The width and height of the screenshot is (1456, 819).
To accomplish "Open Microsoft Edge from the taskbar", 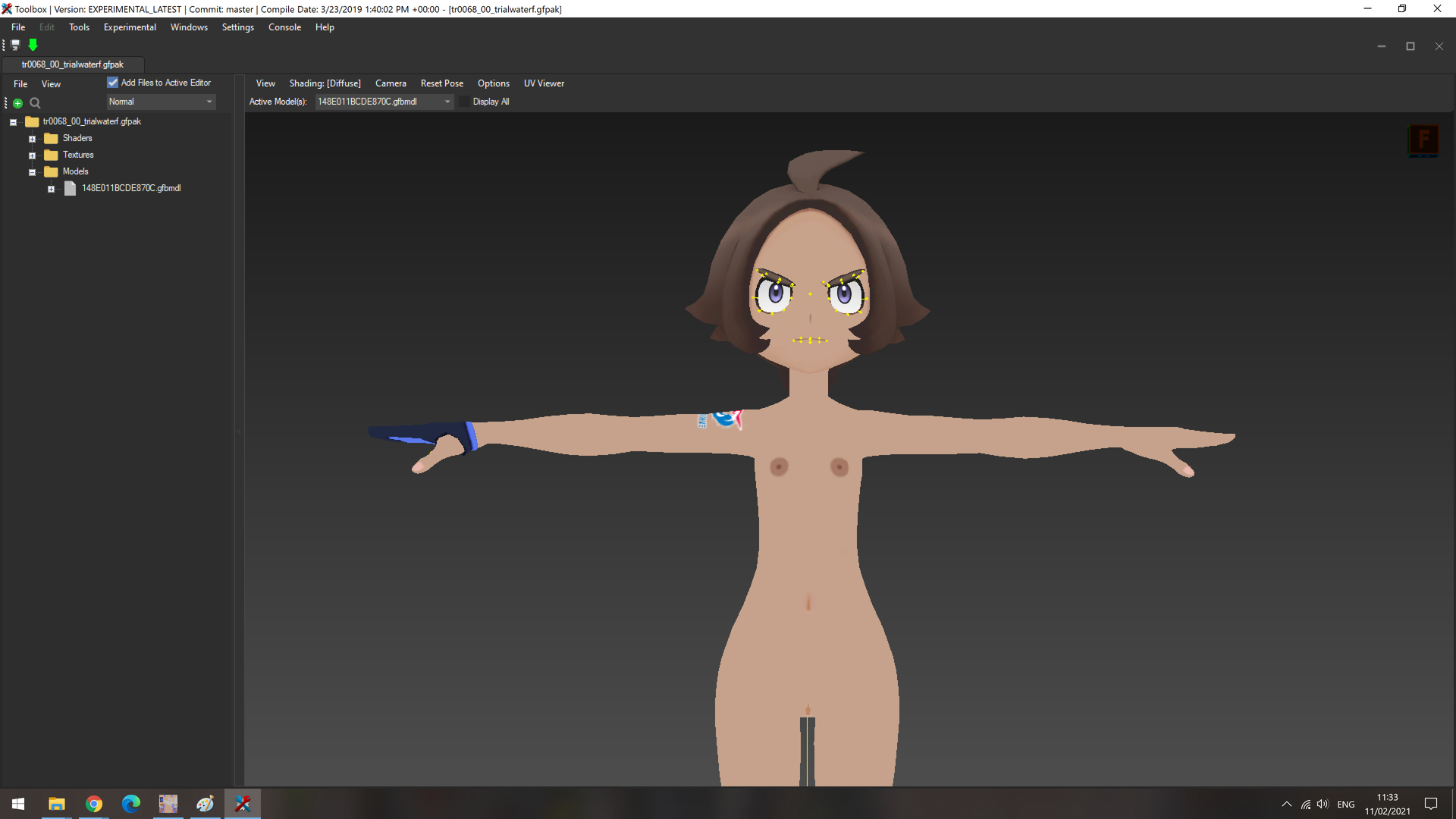I will 131,804.
